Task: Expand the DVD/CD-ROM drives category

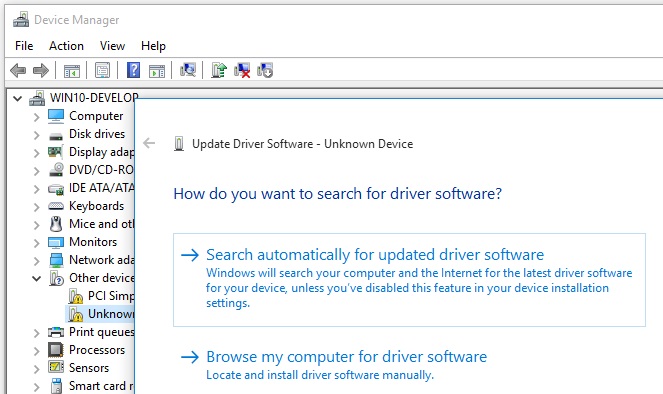Action: click(x=36, y=171)
